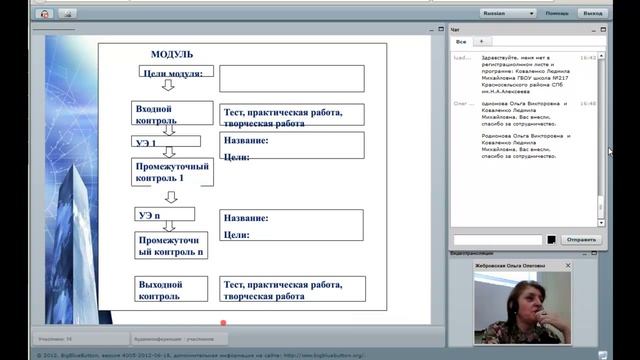Click the chat message input field
The image size is (640, 360).
tap(498, 240)
